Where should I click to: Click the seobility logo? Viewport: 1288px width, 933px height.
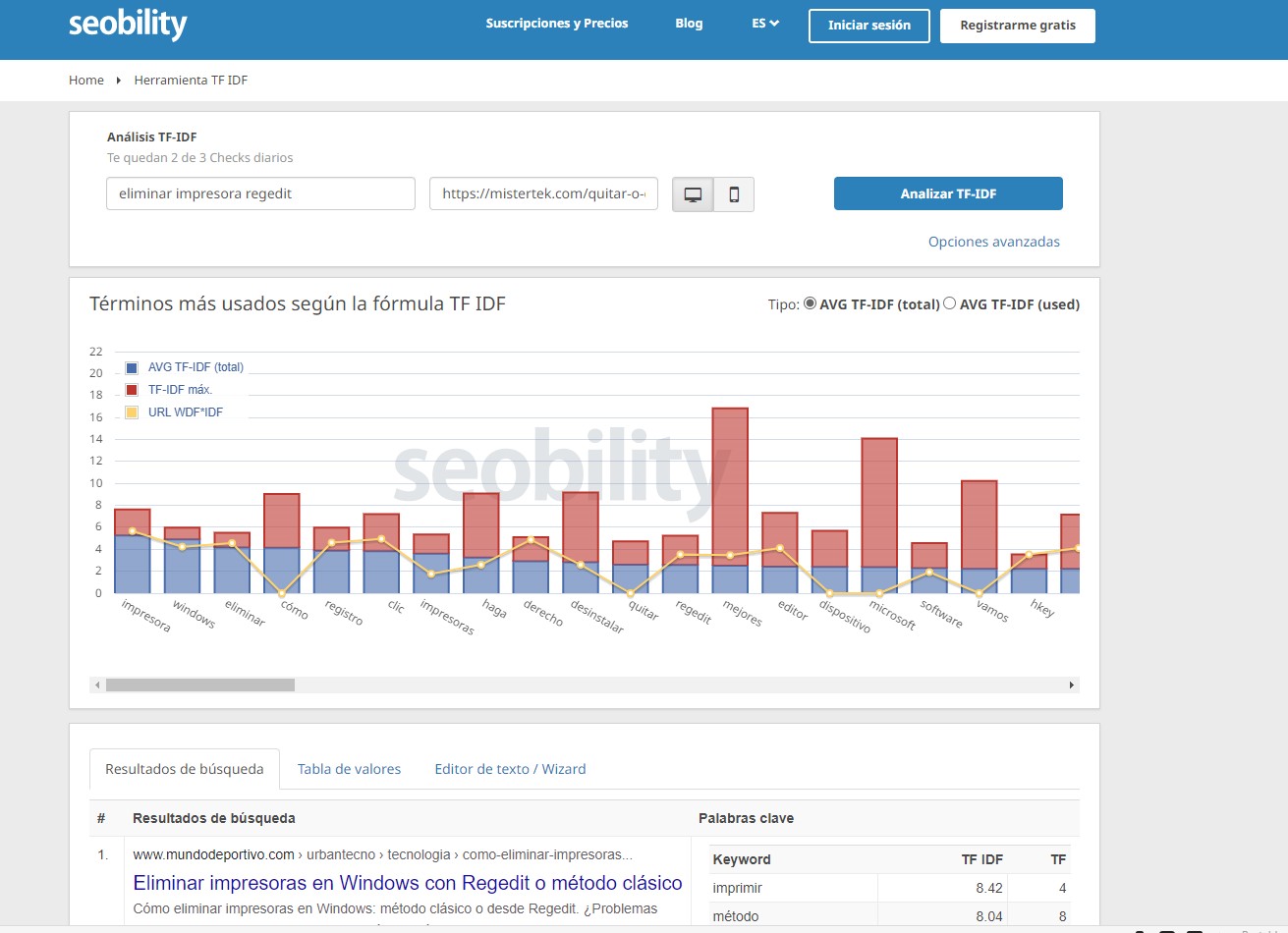(x=128, y=25)
